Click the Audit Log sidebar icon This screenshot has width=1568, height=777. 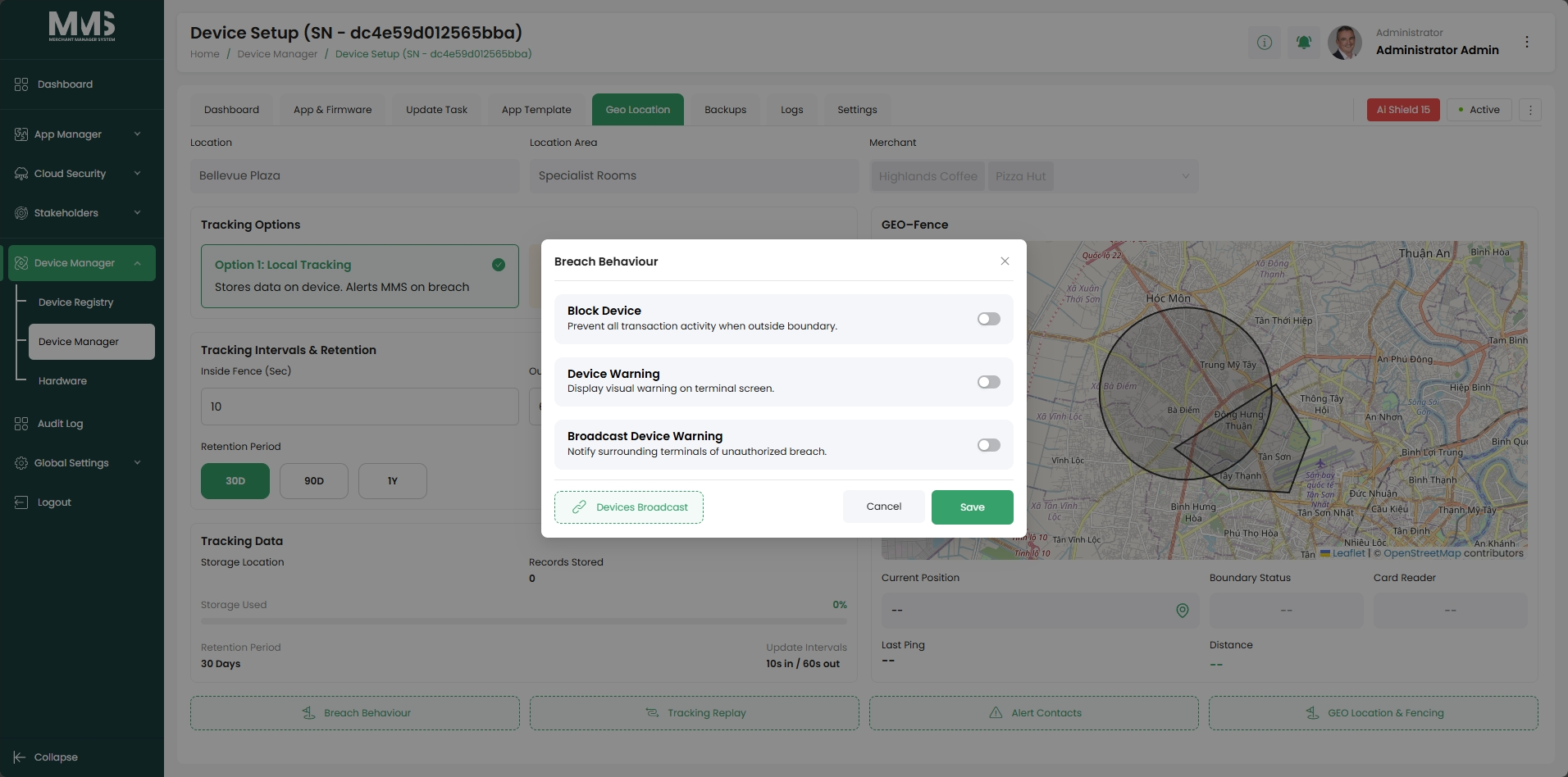21,424
